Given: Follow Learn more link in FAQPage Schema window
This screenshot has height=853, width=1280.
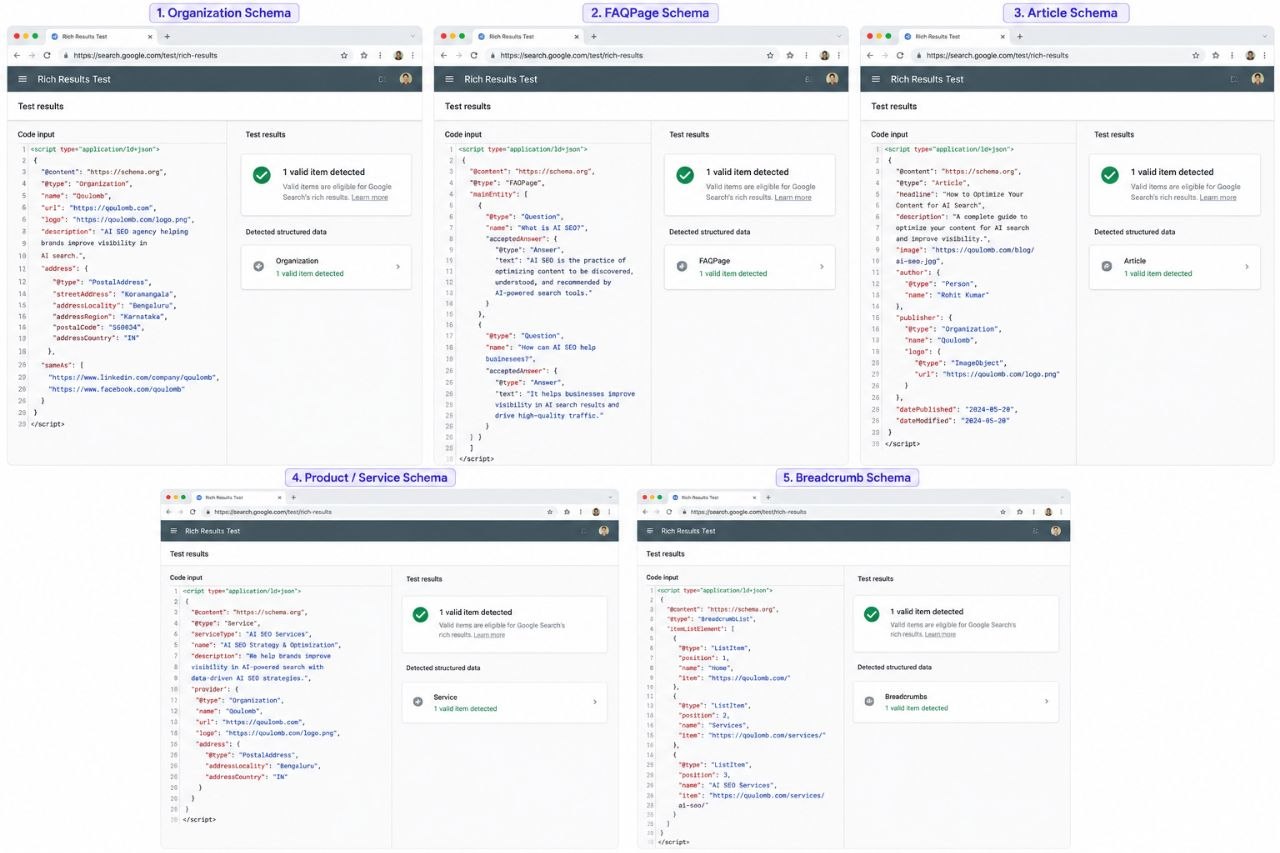Looking at the screenshot, I should [793, 197].
